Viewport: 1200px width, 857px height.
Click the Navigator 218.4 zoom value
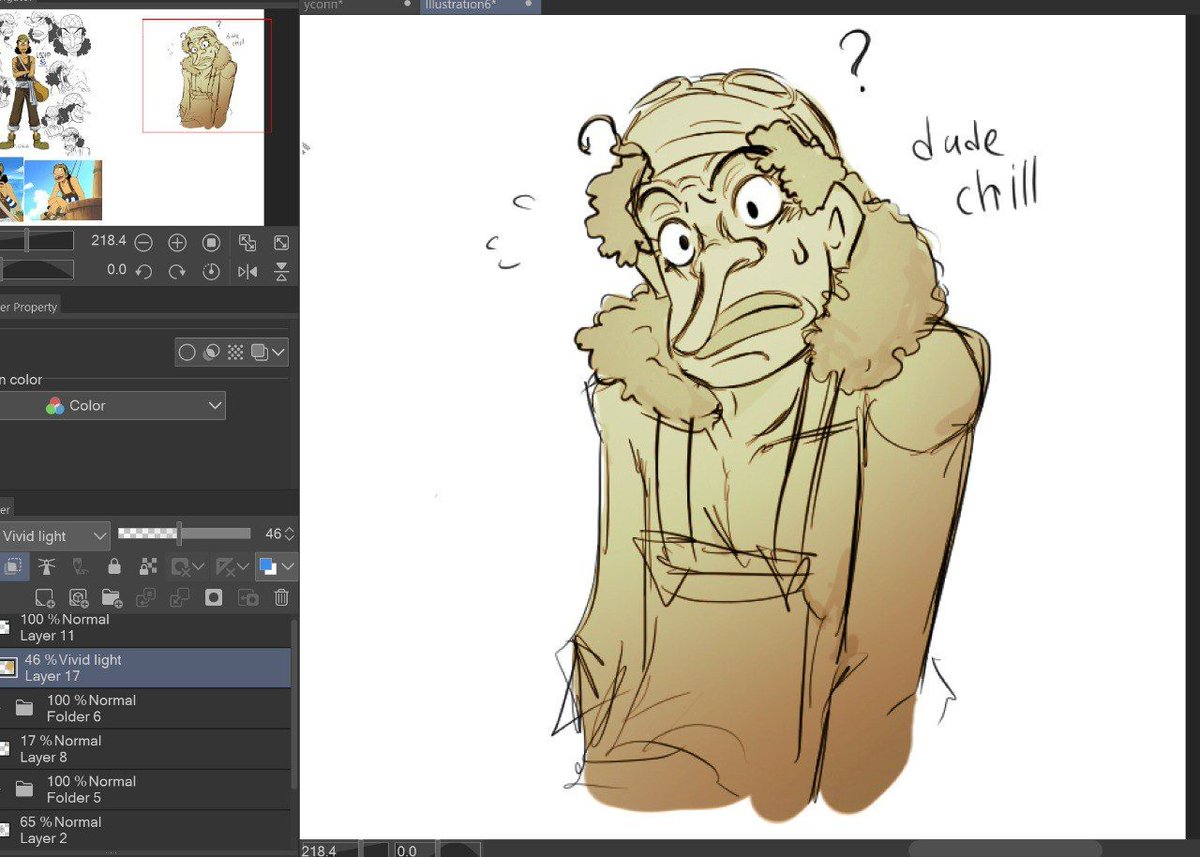click(107, 241)
